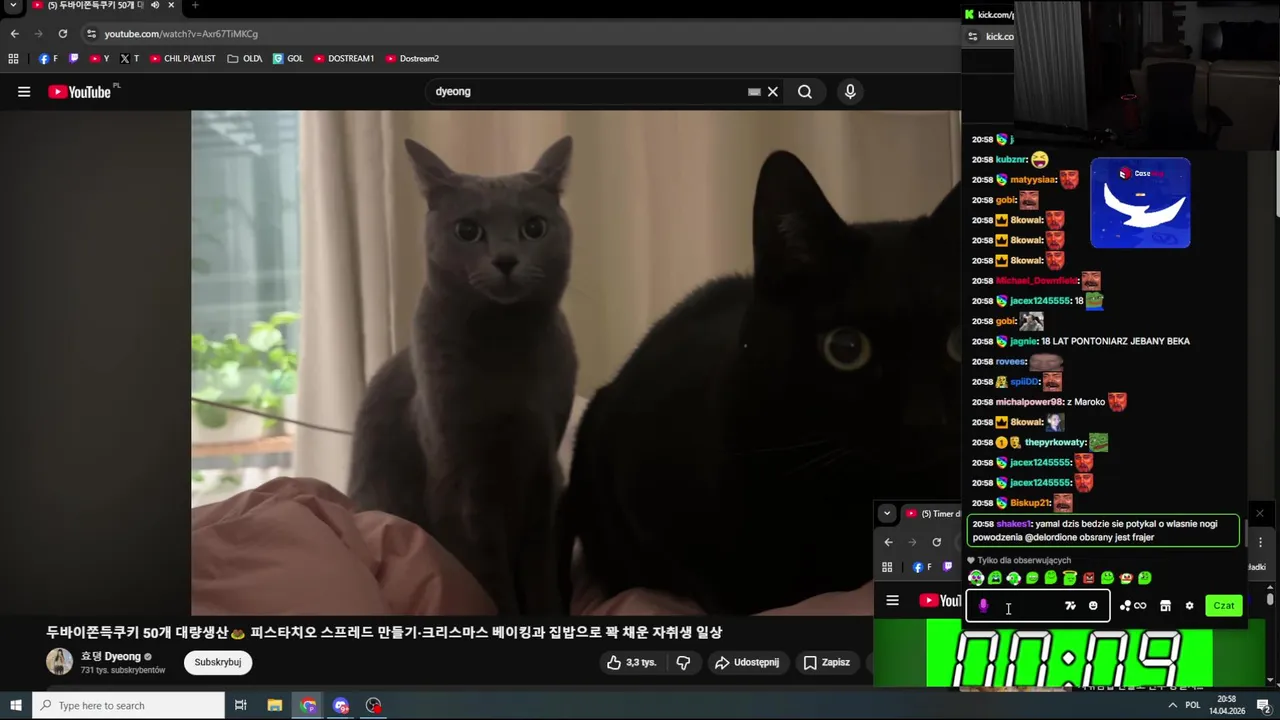The width and height of the screenshot is (1280, 720).
Task: Open the Dyeong channel avatar
Action: pos(60,662)
